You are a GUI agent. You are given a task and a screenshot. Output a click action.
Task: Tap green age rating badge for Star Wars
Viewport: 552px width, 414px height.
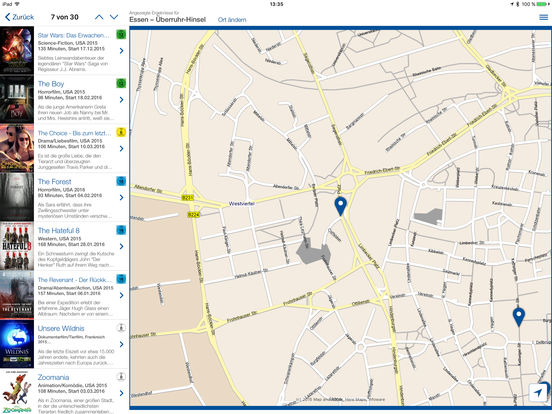121,34
